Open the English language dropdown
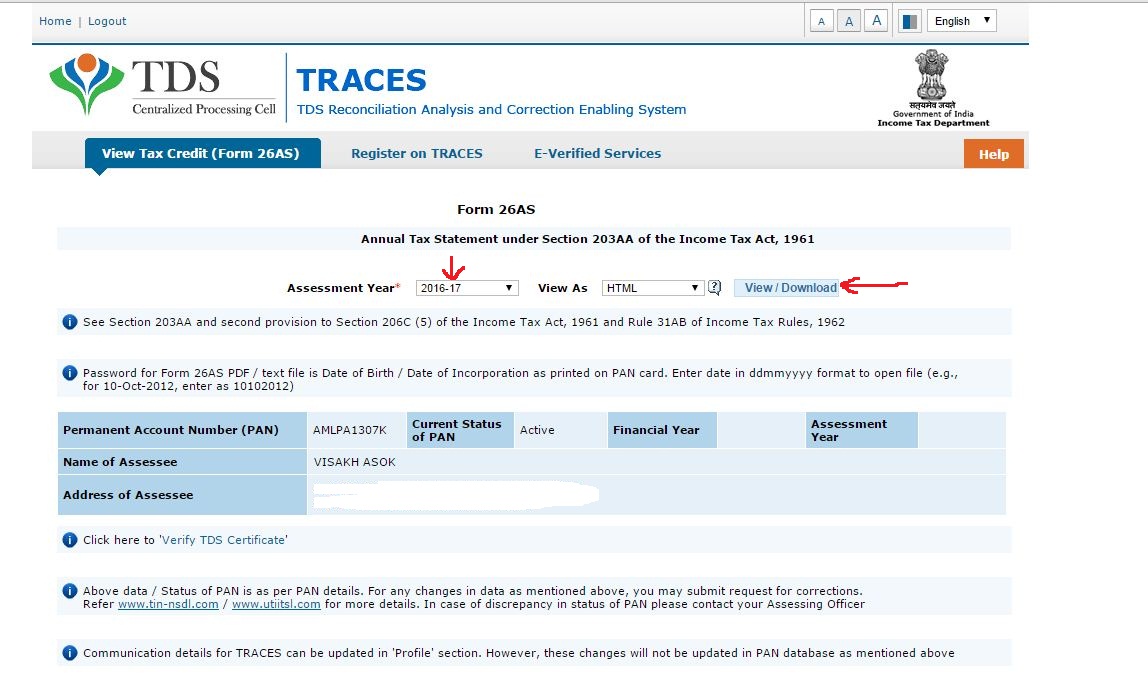Screen dimensions: 1148x687 click(961, 21)
